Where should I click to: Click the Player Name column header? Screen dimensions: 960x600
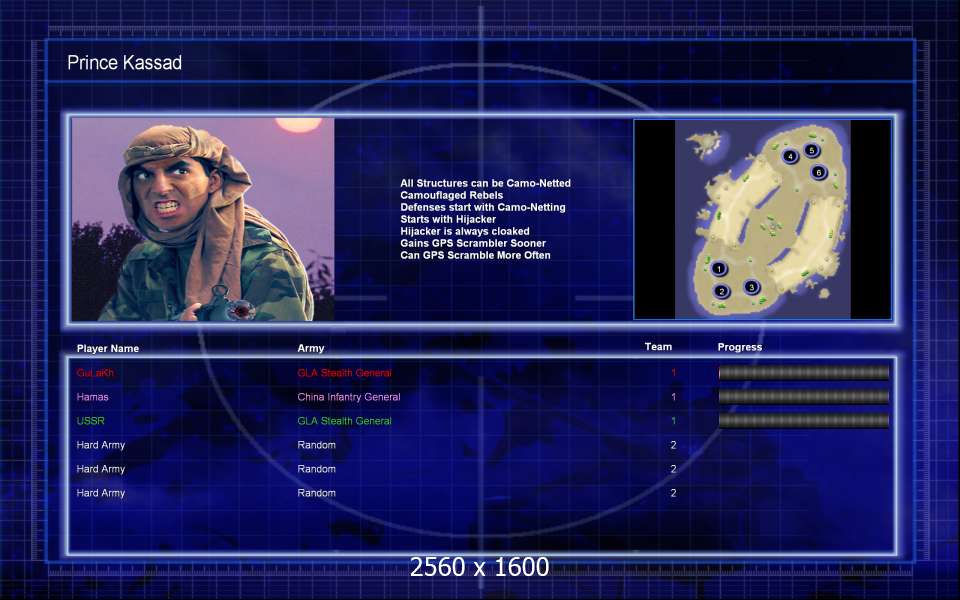[108, 348]
